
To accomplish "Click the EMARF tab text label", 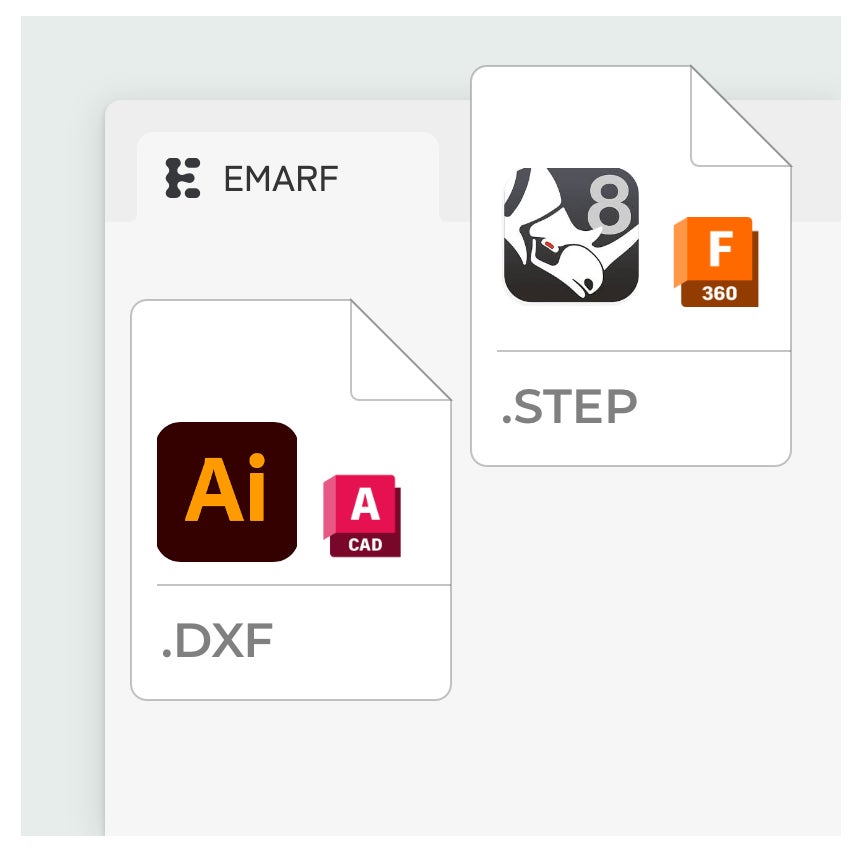I will 281,179.
